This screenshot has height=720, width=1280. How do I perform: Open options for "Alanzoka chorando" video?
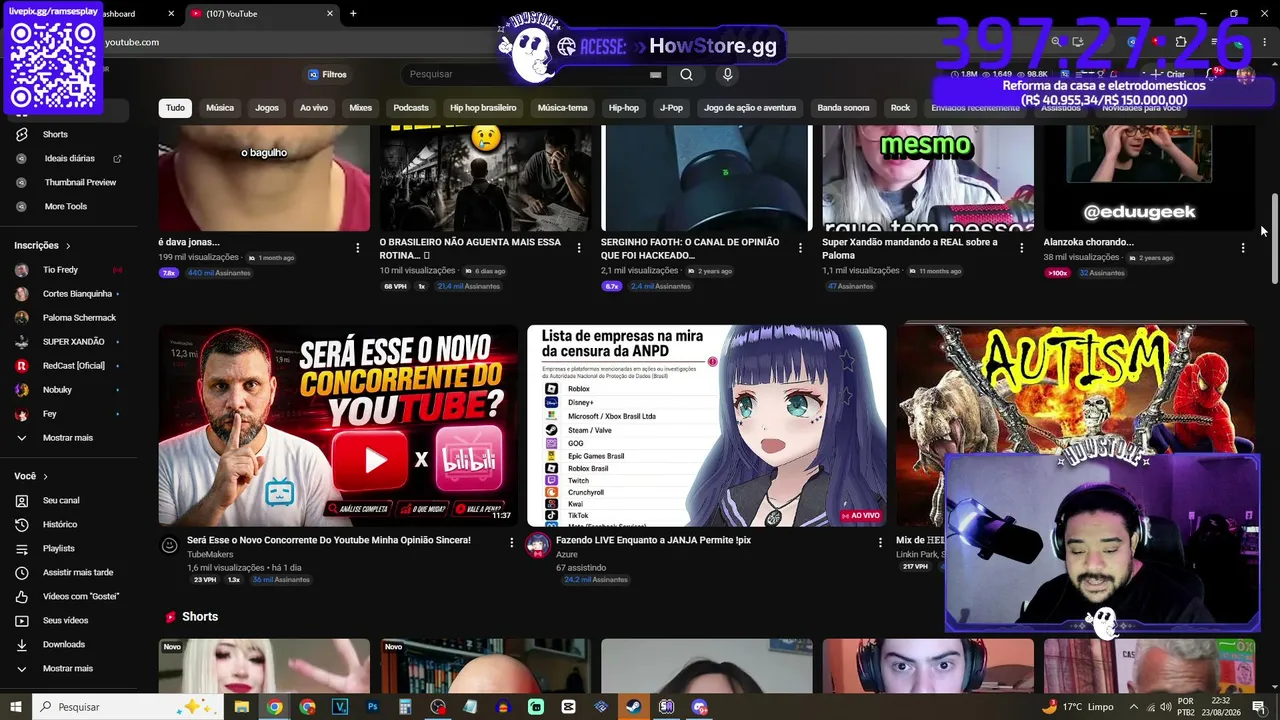coord(1243,247)
